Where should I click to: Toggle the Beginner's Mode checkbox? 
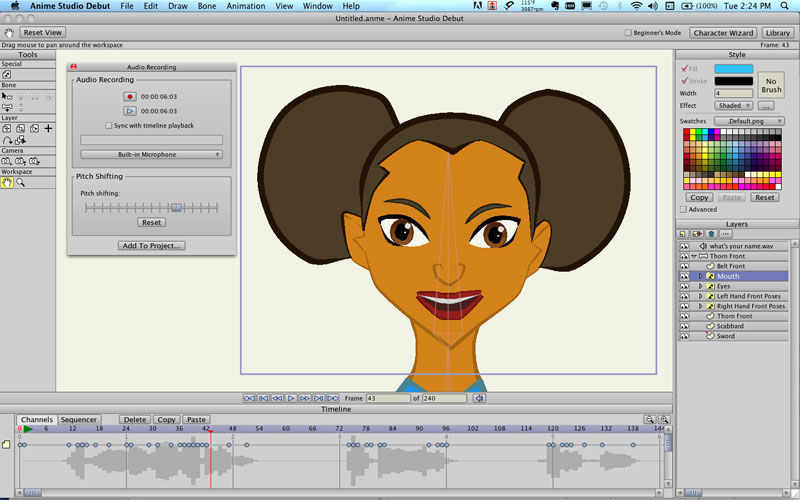[628, 33]
